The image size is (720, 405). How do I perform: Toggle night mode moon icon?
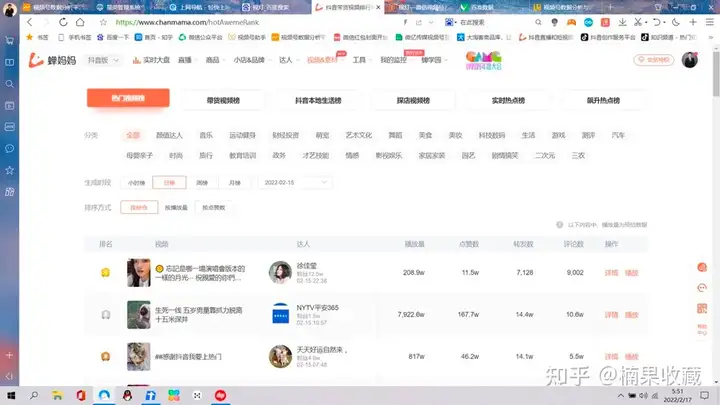point(676,22)
